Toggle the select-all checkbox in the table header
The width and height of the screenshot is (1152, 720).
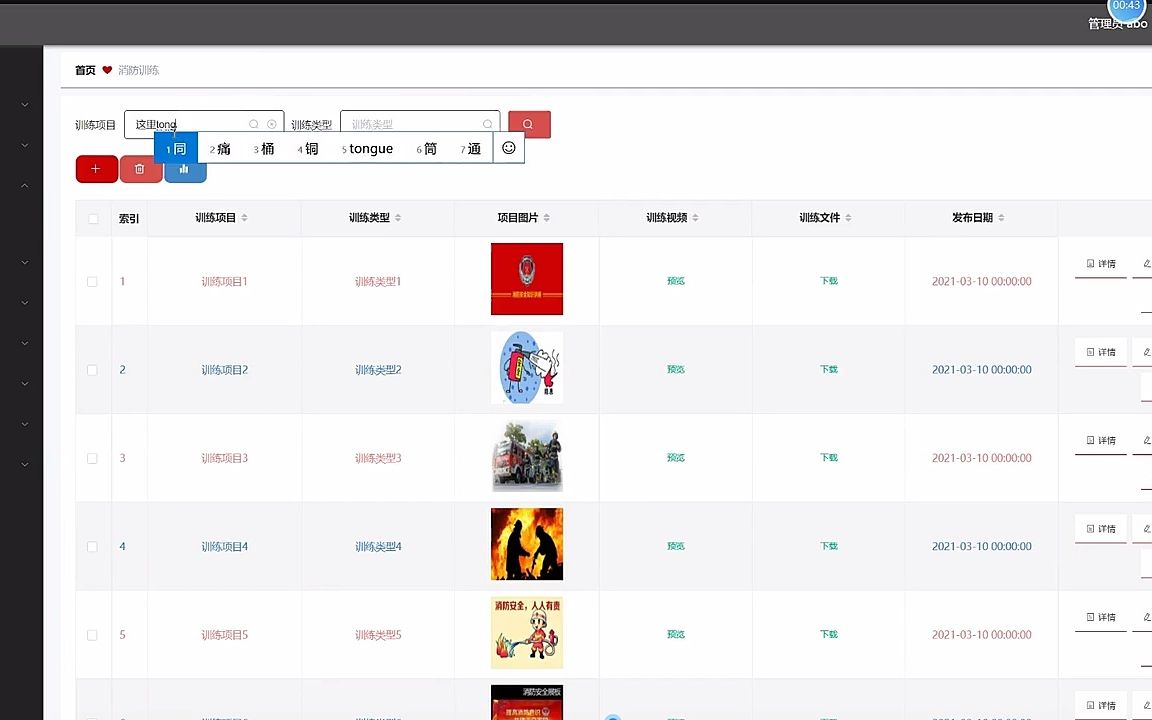point(92,218)
